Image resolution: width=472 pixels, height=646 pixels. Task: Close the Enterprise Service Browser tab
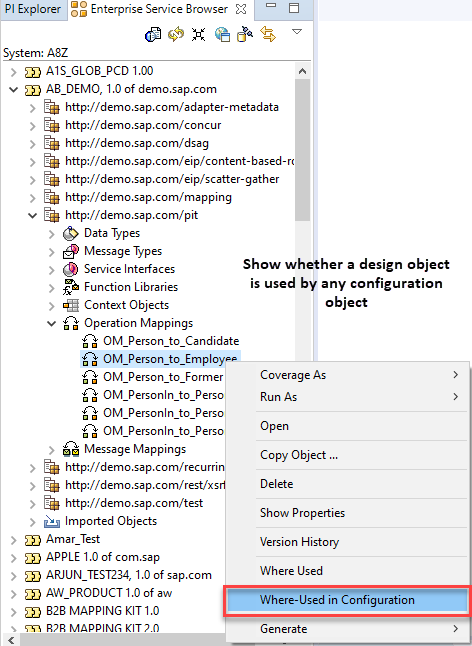pyautogui.click(x=241, y=9)
